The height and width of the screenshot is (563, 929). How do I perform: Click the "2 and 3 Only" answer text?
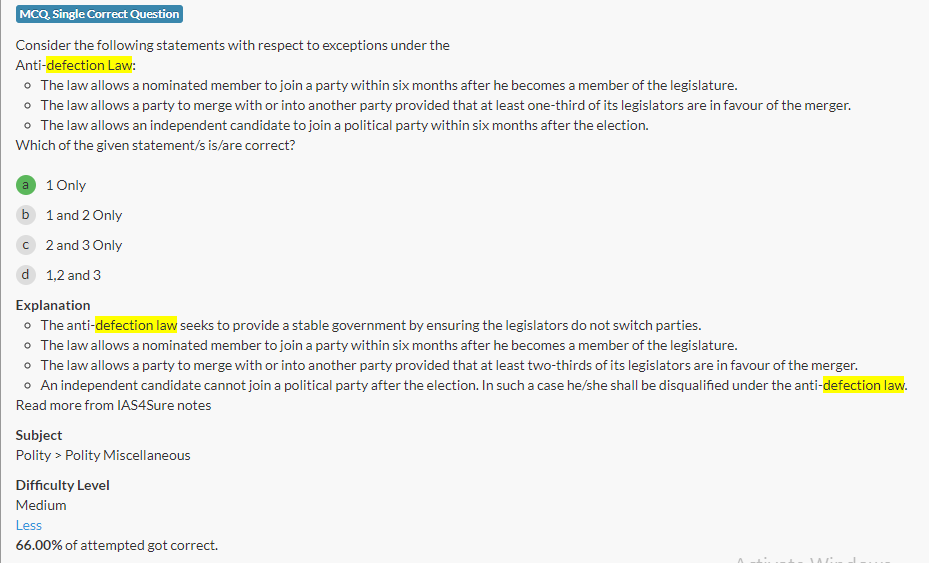(84, 245)
